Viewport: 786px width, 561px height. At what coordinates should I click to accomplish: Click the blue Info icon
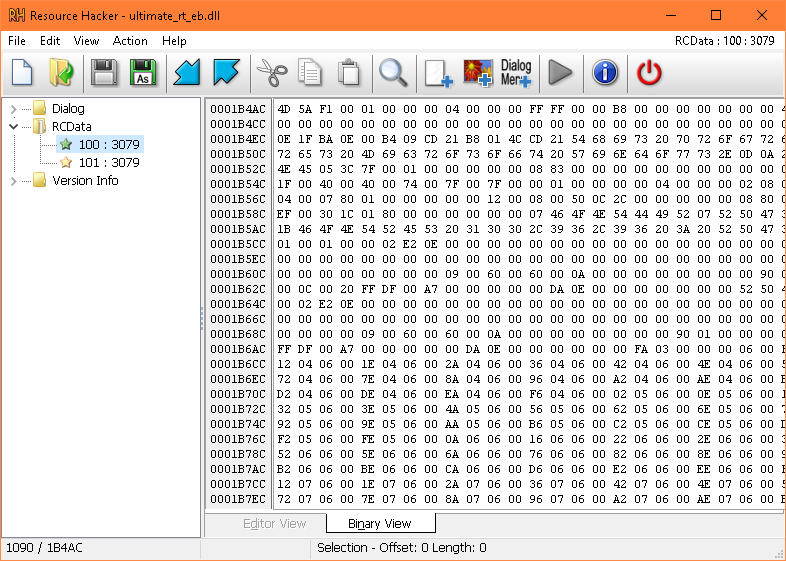605,72
